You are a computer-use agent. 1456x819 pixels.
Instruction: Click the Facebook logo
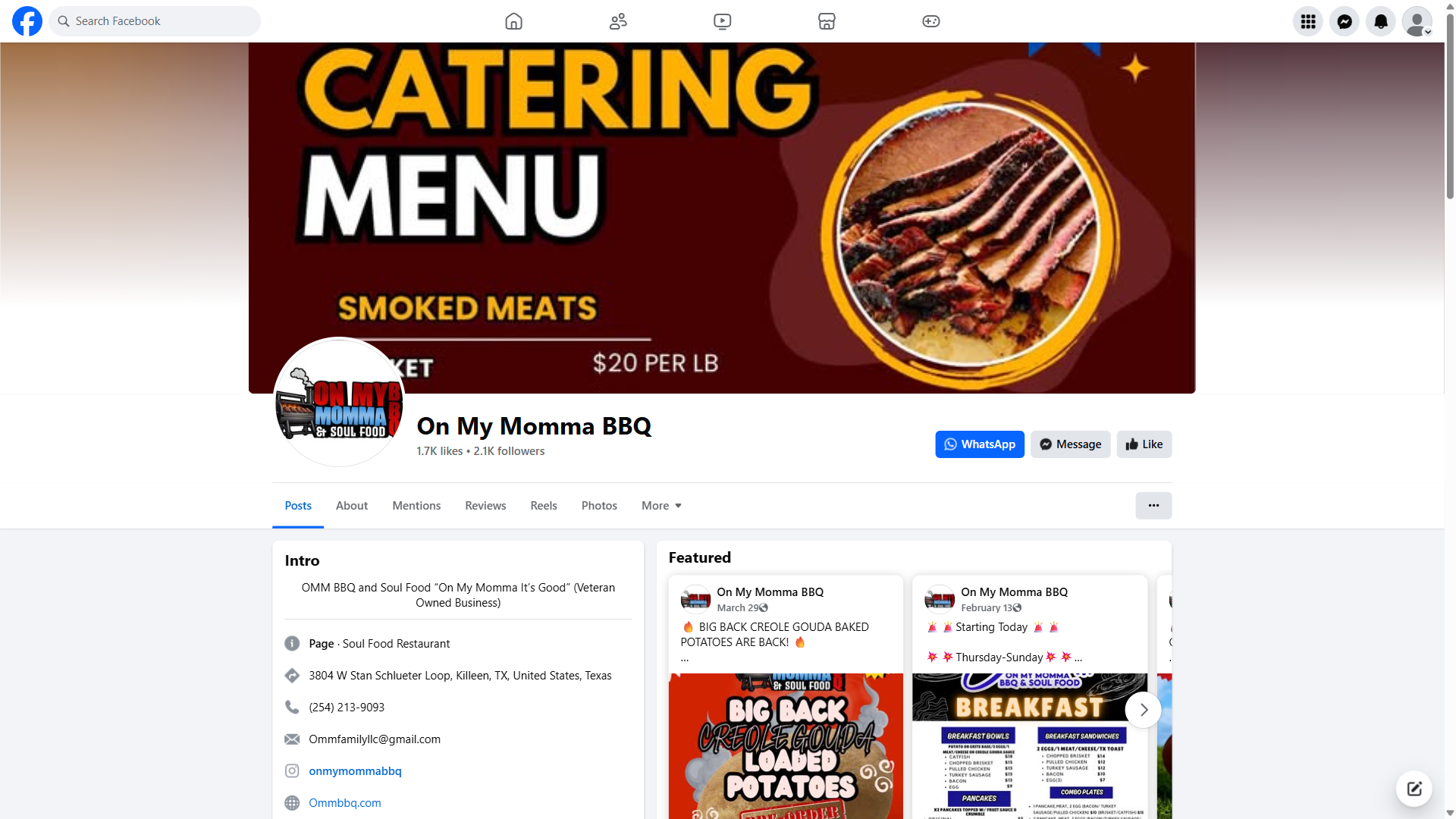27,21
